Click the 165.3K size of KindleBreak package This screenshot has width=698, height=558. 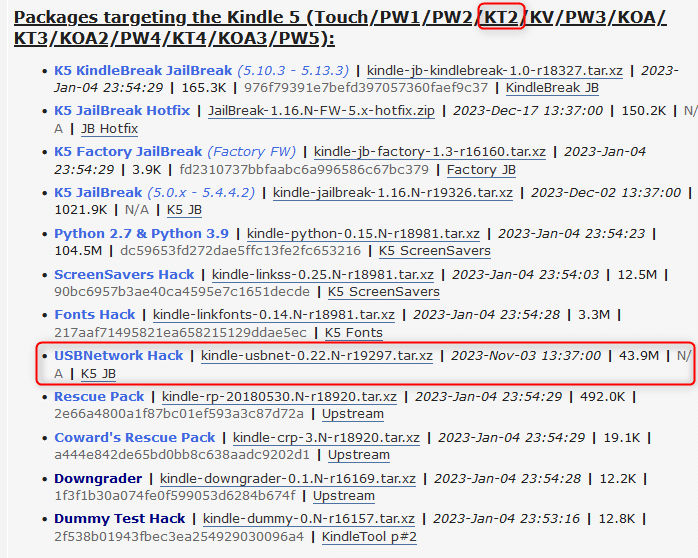click(204, 88)
